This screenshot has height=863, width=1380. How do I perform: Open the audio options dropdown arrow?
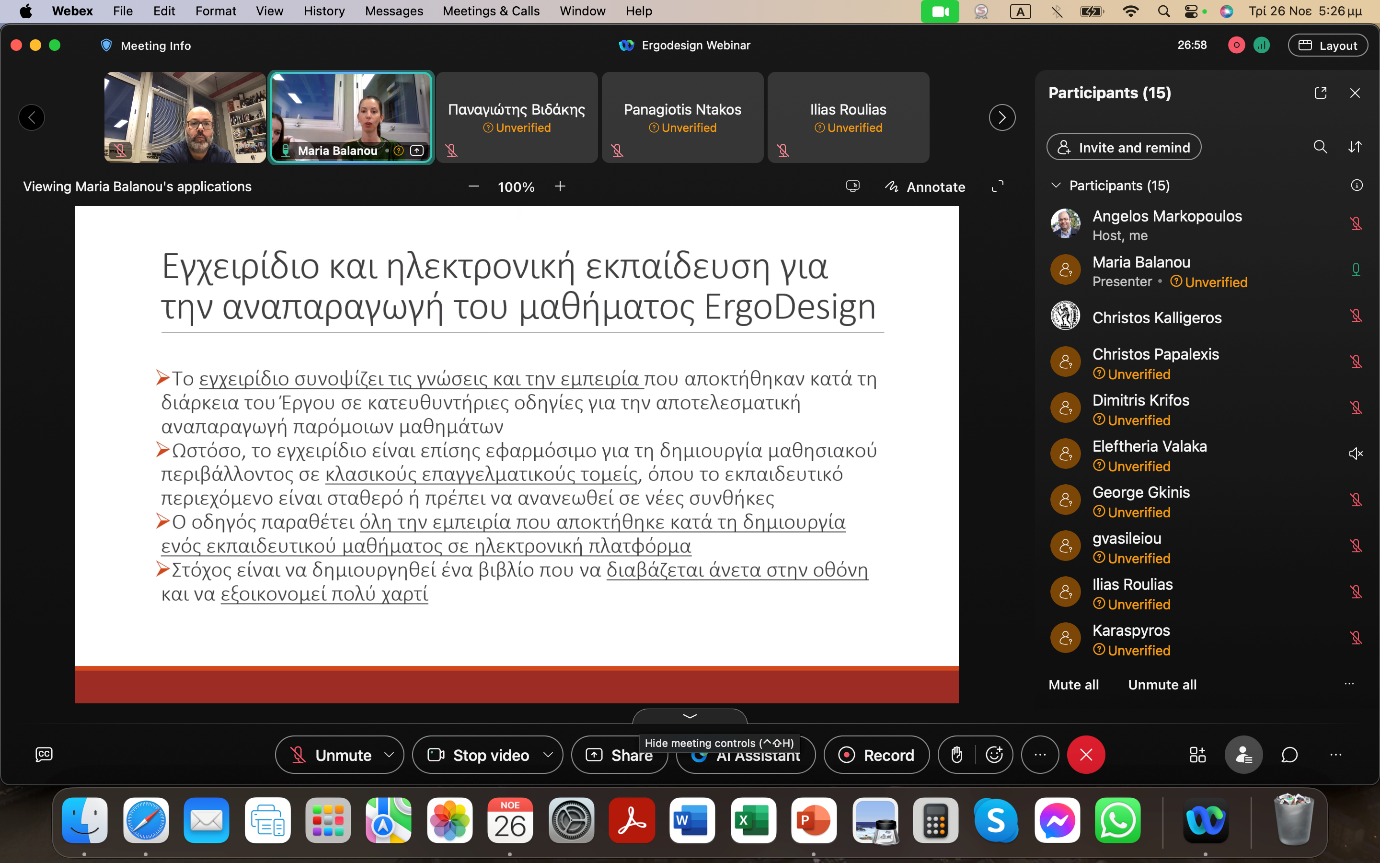coord(389,755)
